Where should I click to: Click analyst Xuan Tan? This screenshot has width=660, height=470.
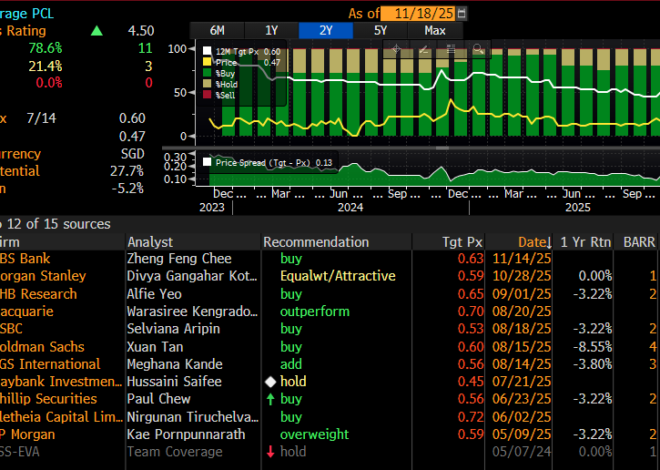pyautogui.click(x=155, y=347)
